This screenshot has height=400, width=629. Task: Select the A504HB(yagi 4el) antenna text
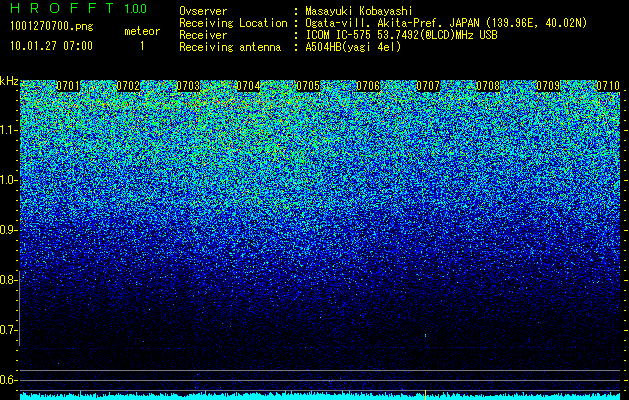tap(353, 47)
